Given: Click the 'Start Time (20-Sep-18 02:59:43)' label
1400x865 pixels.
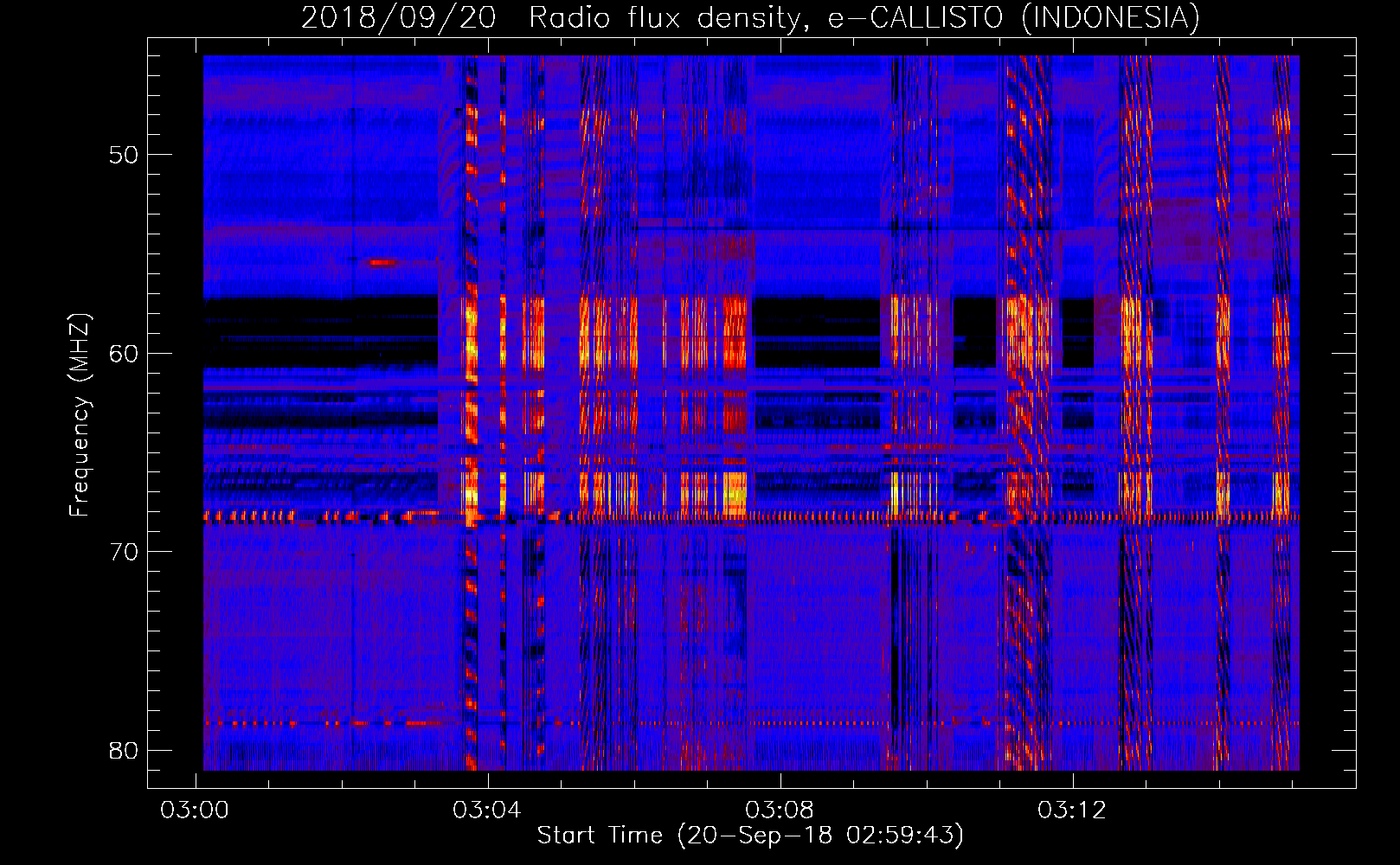Looking at the screenshot, I should (750, 836).
